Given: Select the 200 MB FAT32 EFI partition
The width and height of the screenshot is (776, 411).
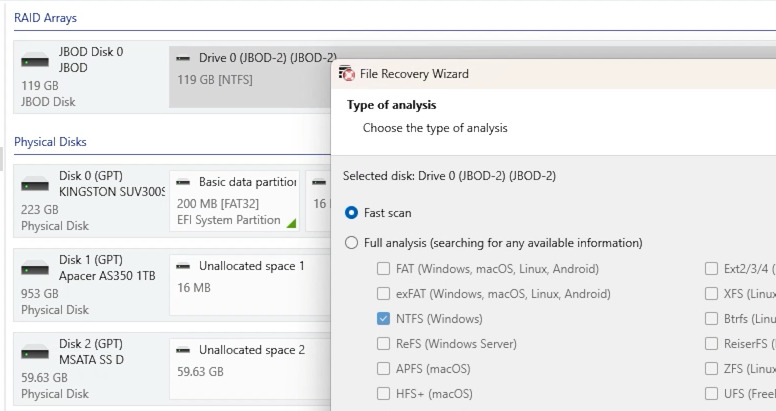Looking at the screenshot, I should coord(235,201).
